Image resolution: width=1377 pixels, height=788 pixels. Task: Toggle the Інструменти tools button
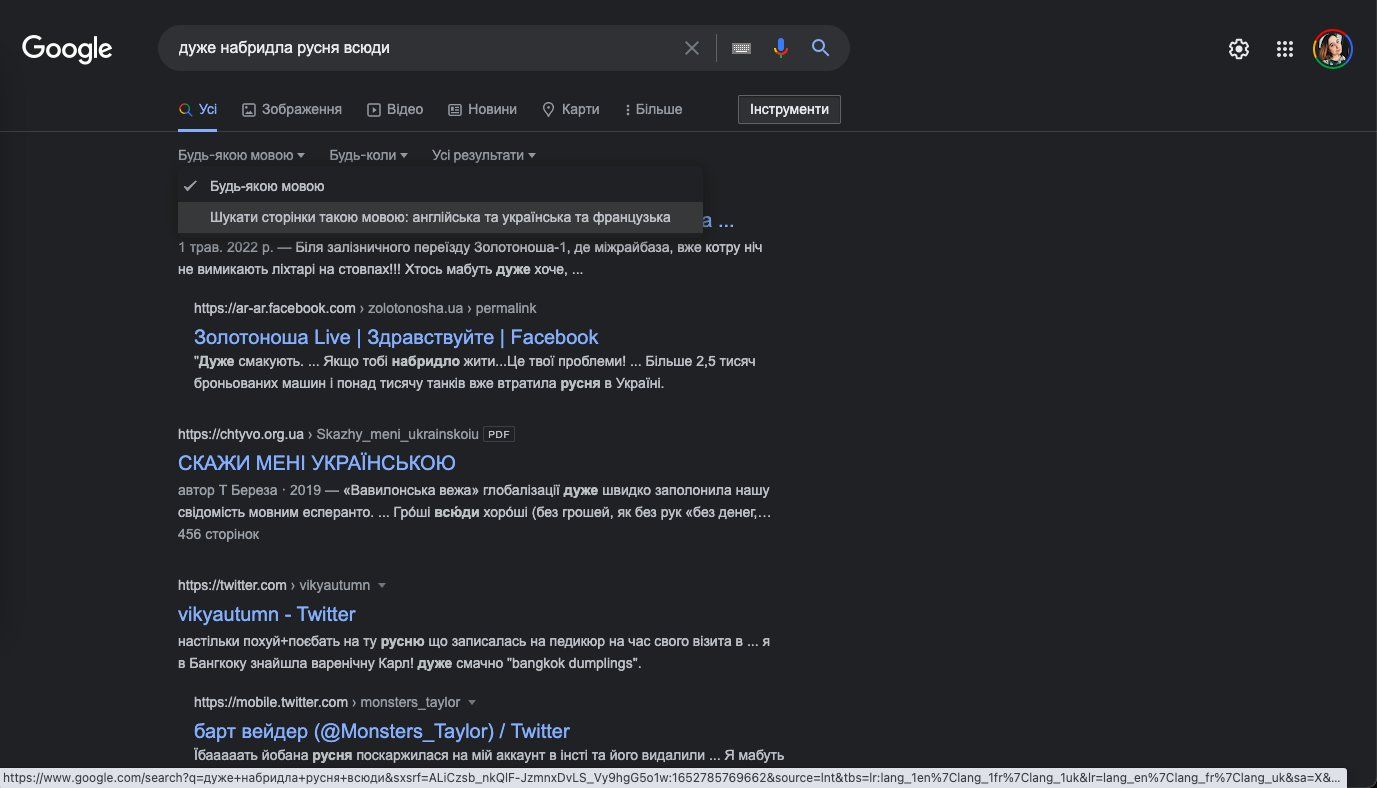coord(789,109)
